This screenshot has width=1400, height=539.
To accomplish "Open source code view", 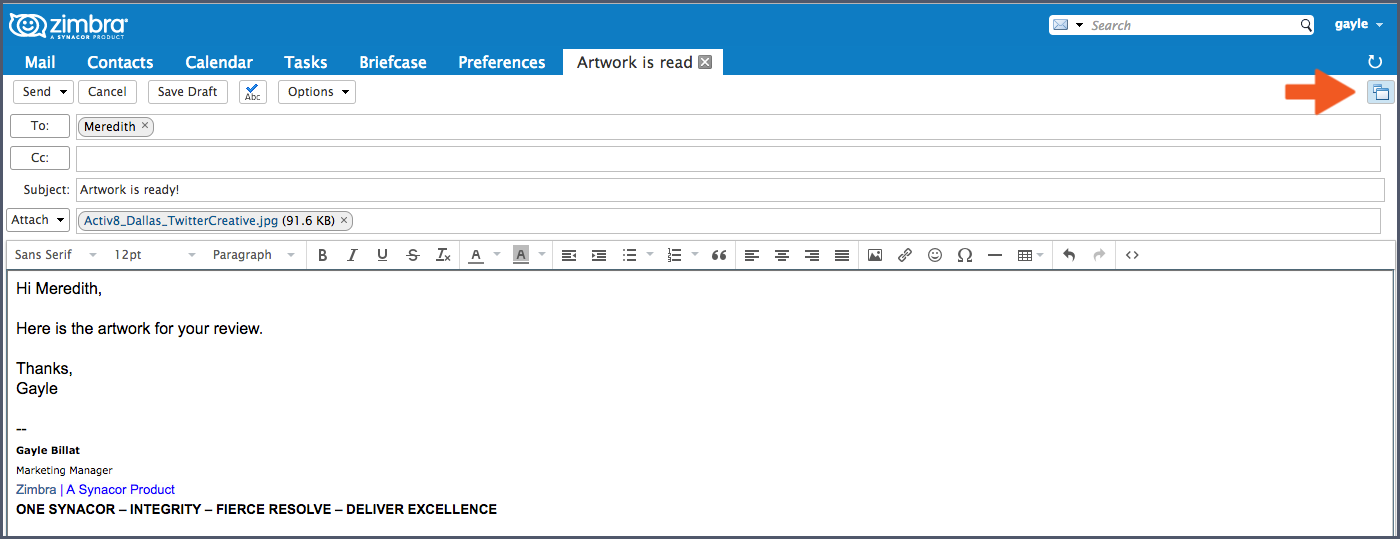I will 1132,255.
